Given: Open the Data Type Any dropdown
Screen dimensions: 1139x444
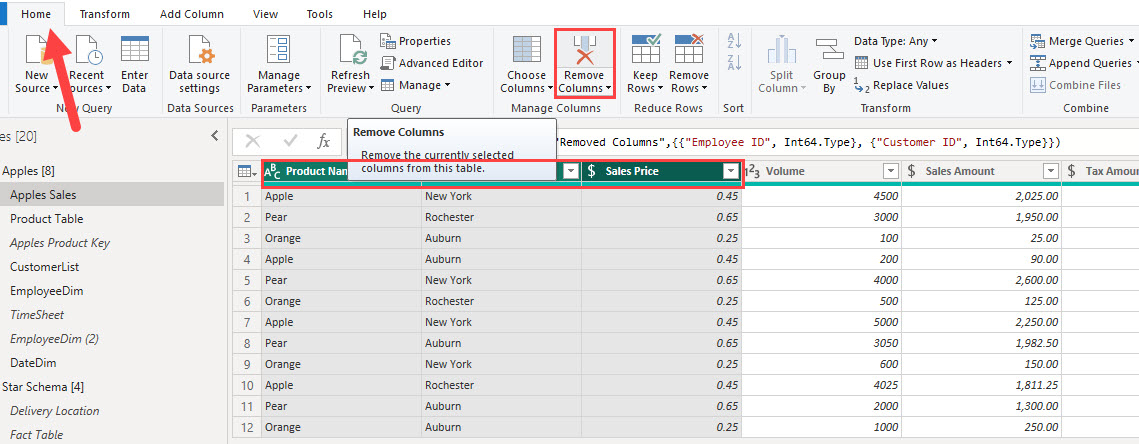Looking at the screenshot, I should tap(896, 41).
